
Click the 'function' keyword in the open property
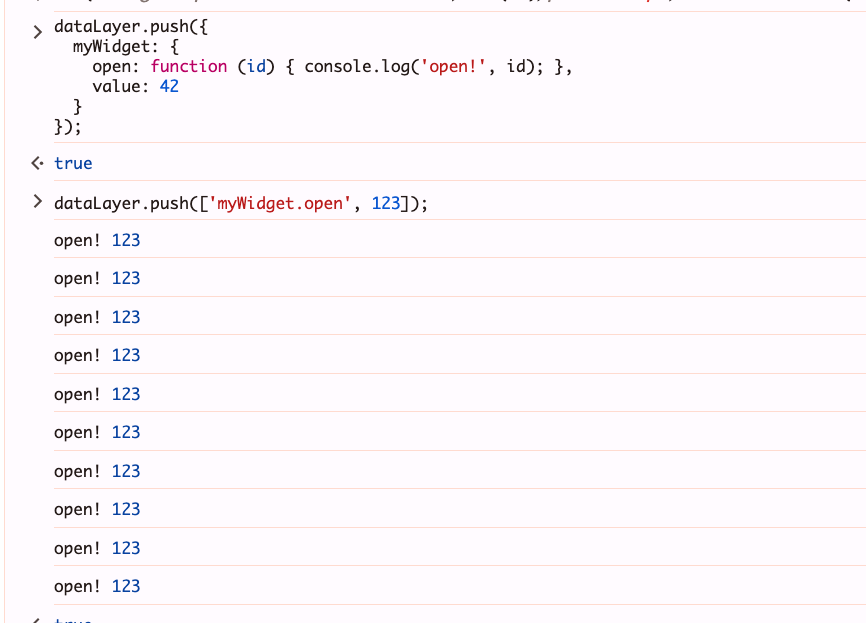click(189, 66)
